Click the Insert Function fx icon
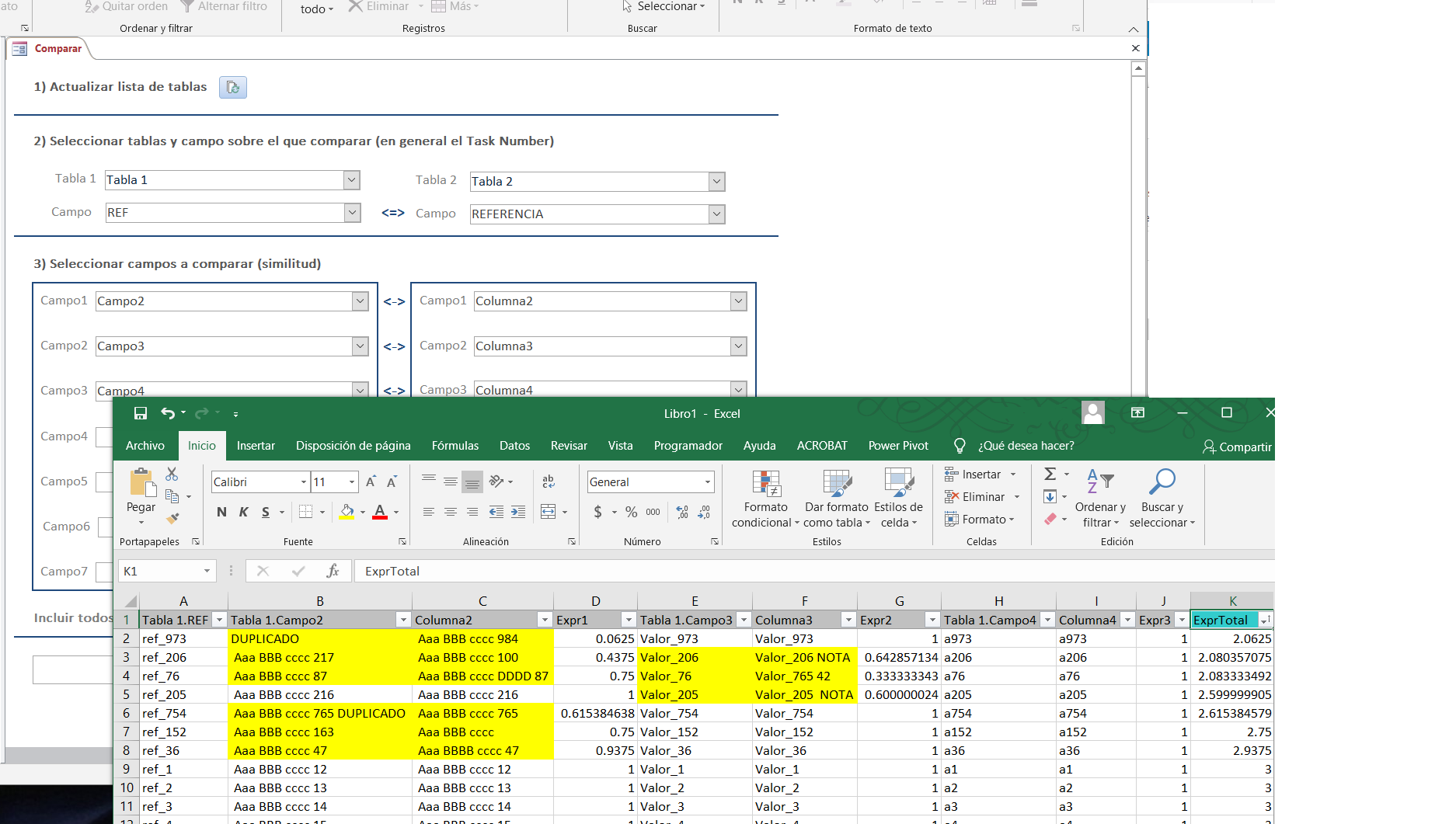1456x824 pixels. (333, 571)
